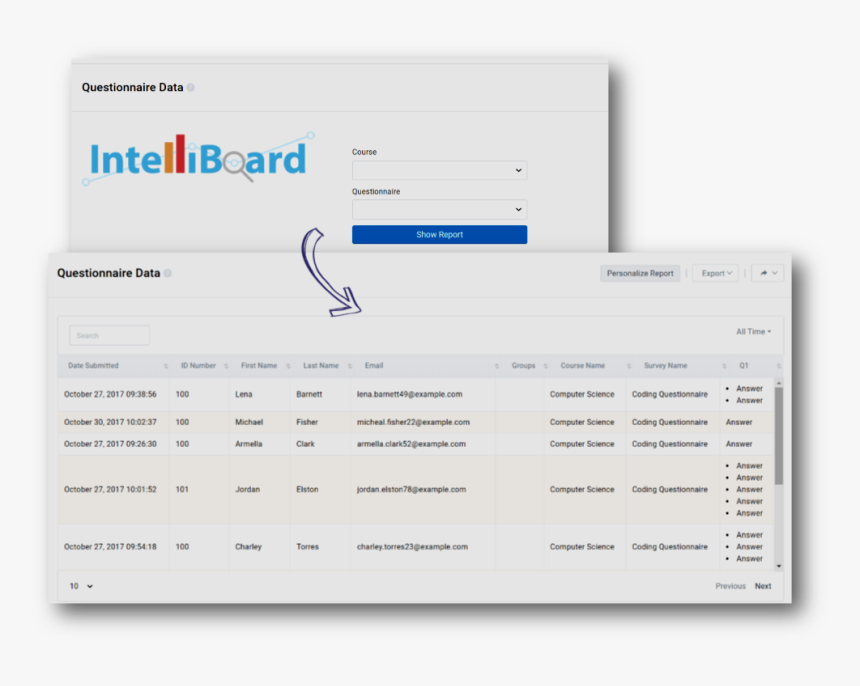Select micheal.fisher22@example.com email cell
Image resolution: width=860 pixels, height=686 pixels.
click(x=413, y=422)
